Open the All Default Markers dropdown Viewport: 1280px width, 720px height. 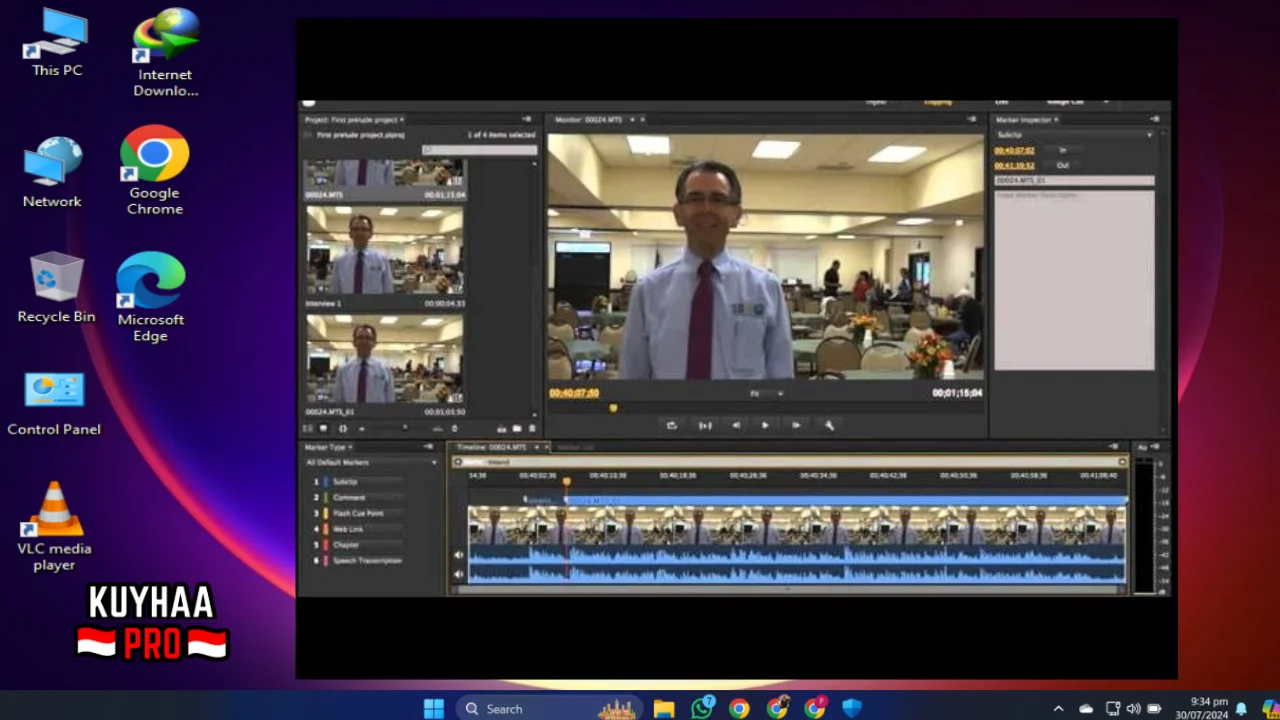(372, 462)
